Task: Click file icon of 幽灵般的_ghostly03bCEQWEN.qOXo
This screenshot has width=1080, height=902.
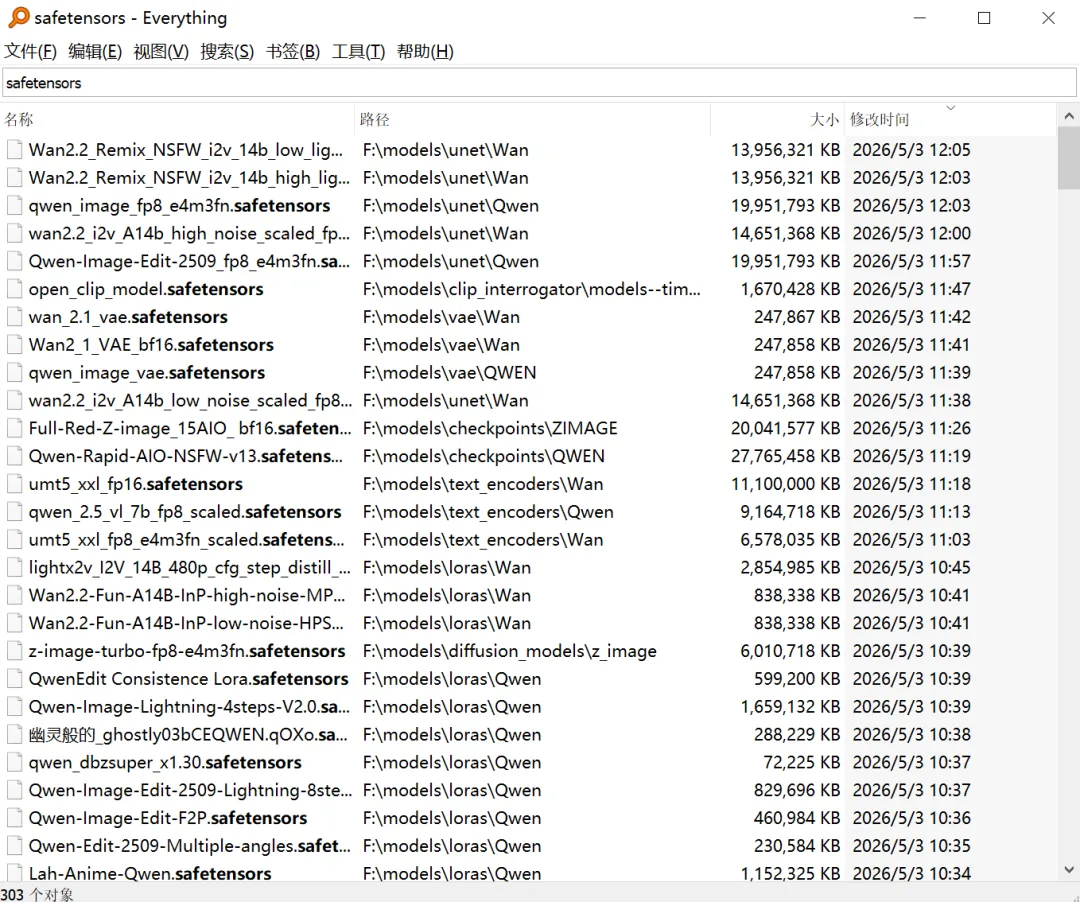Action: pos(14,735)
